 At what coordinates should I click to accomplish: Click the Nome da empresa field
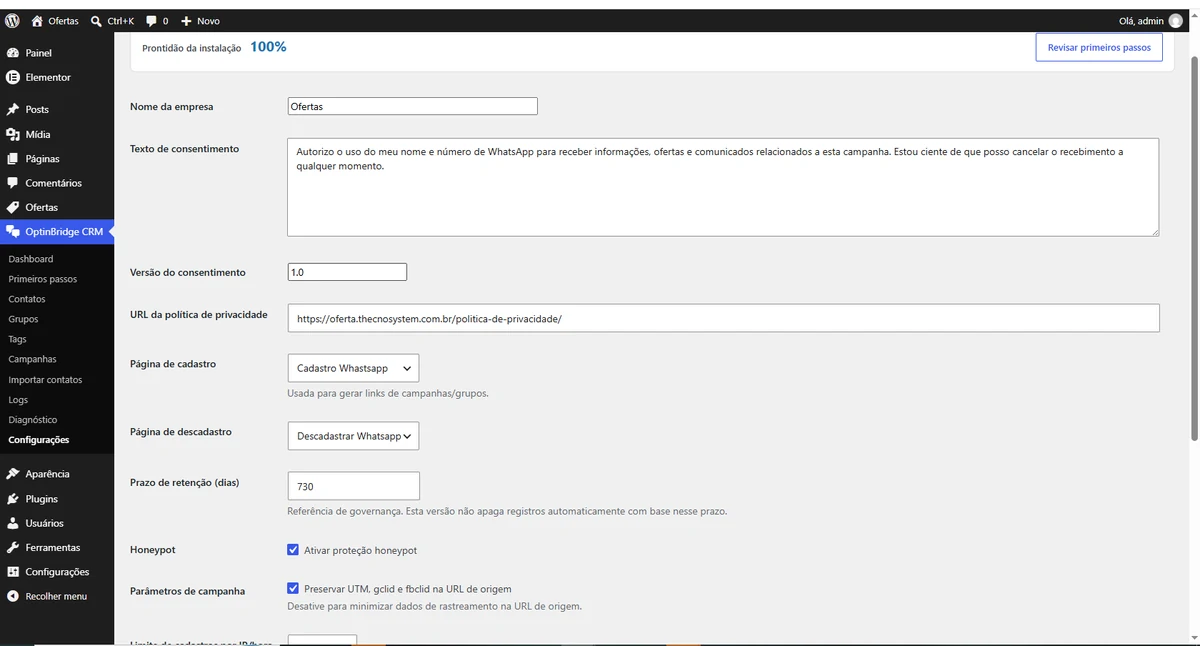[x=412, y=106]
